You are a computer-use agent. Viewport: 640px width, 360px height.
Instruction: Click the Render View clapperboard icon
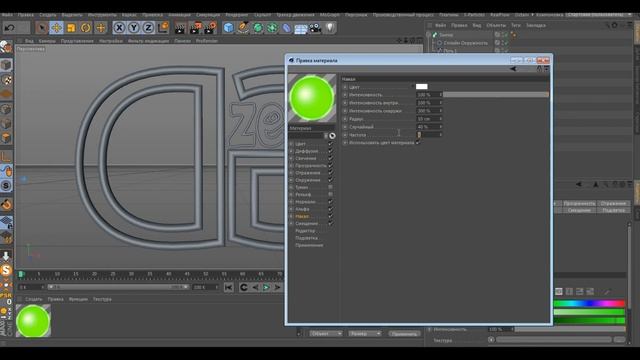(x=180, y=28)
